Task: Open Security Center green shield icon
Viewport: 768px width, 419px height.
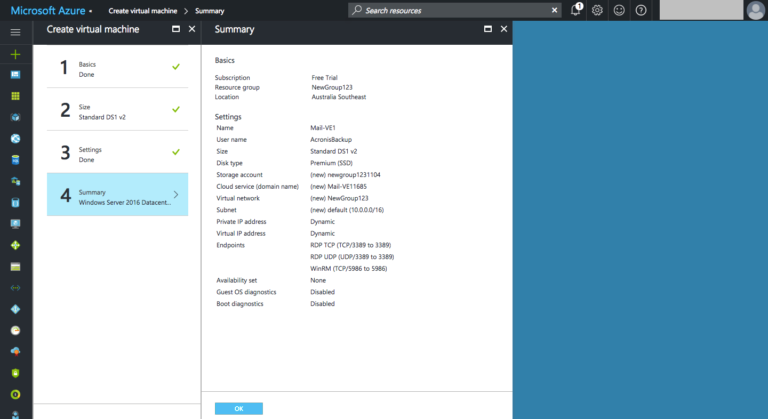Action: click(15, 373)
